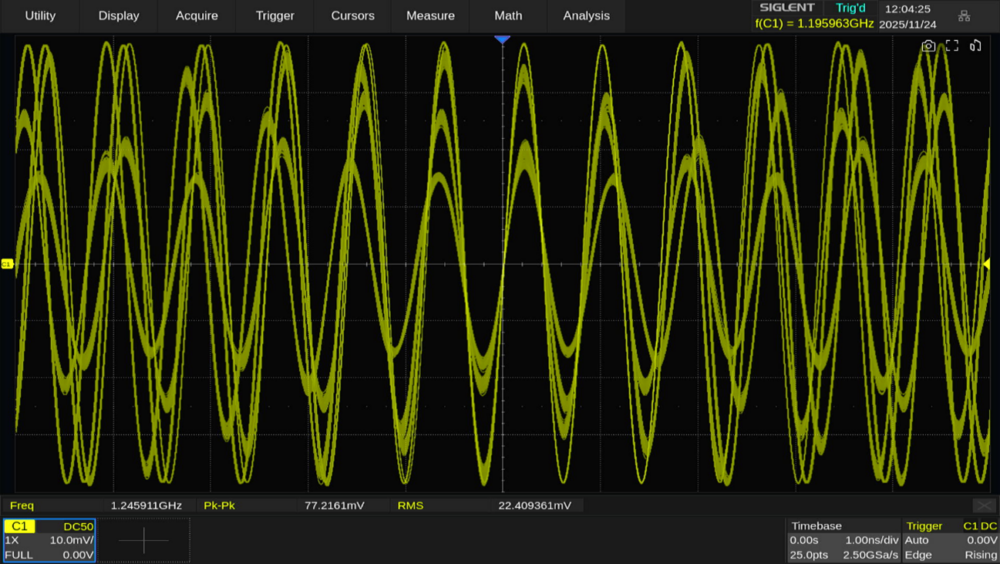Open the Utility menu
This screenshot has width=1000, height=564.
point(40,16)
